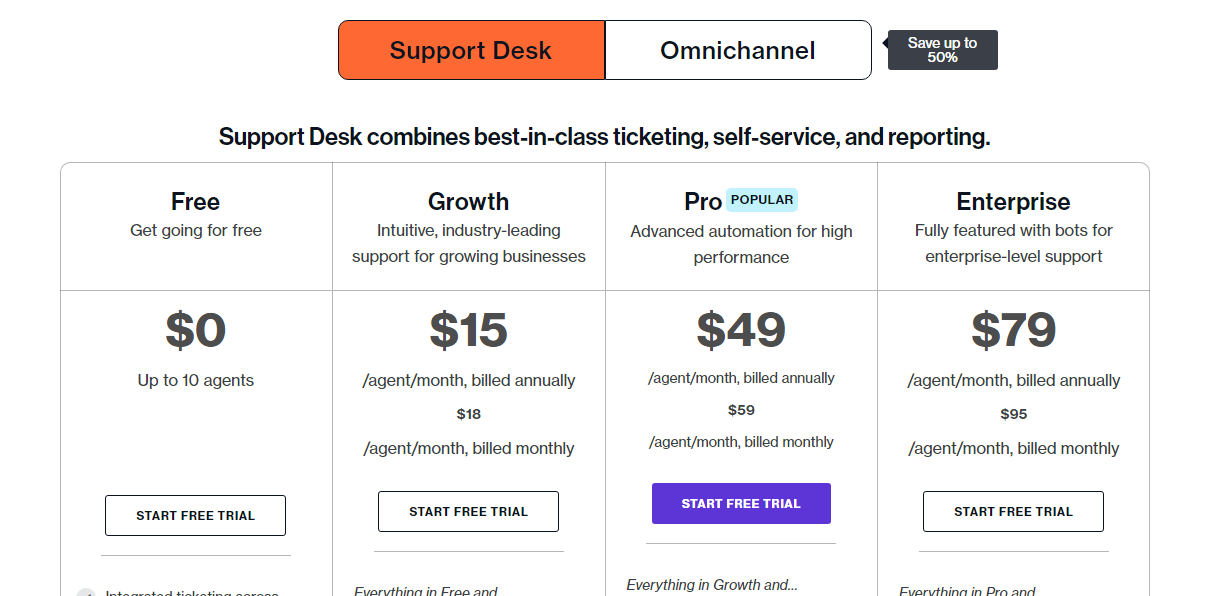Start free trial on the Growth plan
The width and height of the screenshot is (1210, 596).
pyautogui.click(x=468, y=511)
